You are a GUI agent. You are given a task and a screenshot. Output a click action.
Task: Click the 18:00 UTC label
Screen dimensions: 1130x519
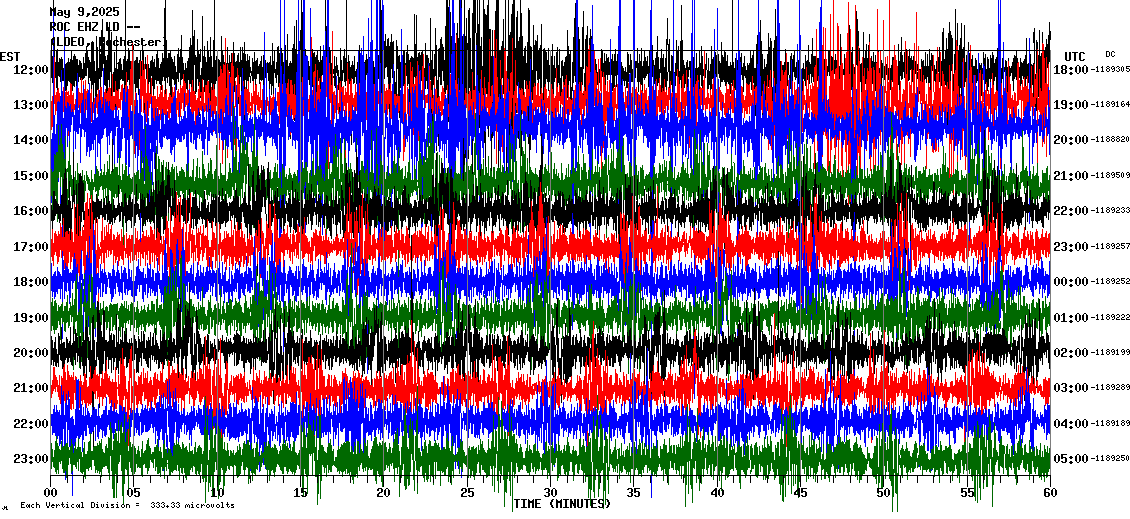[x=1070, y=69]
